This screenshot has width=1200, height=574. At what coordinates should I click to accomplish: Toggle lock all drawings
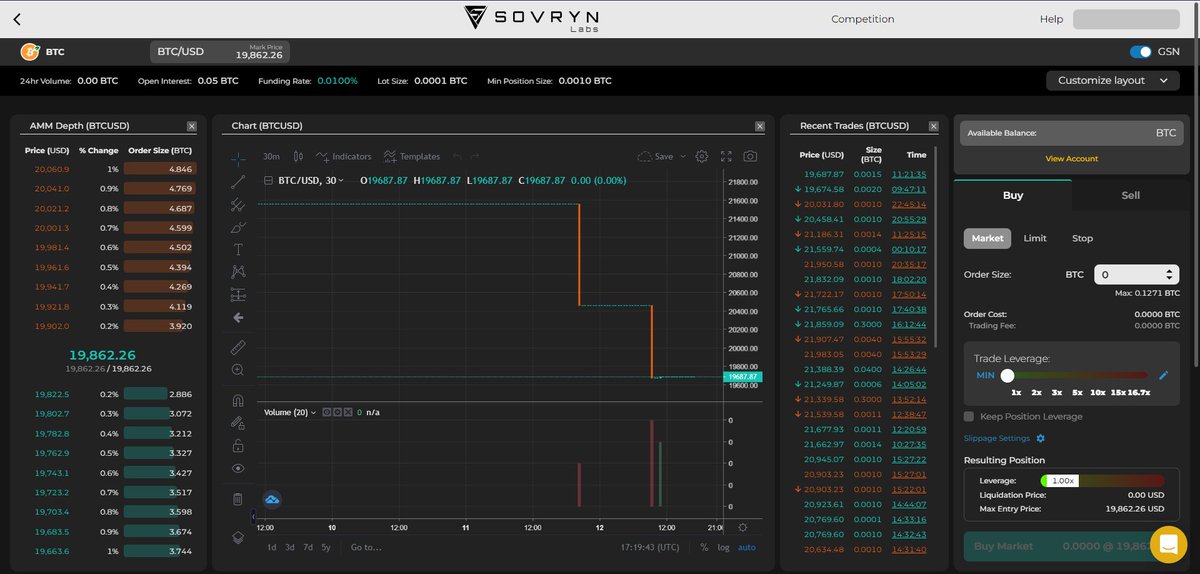click(x=238, y=446)
